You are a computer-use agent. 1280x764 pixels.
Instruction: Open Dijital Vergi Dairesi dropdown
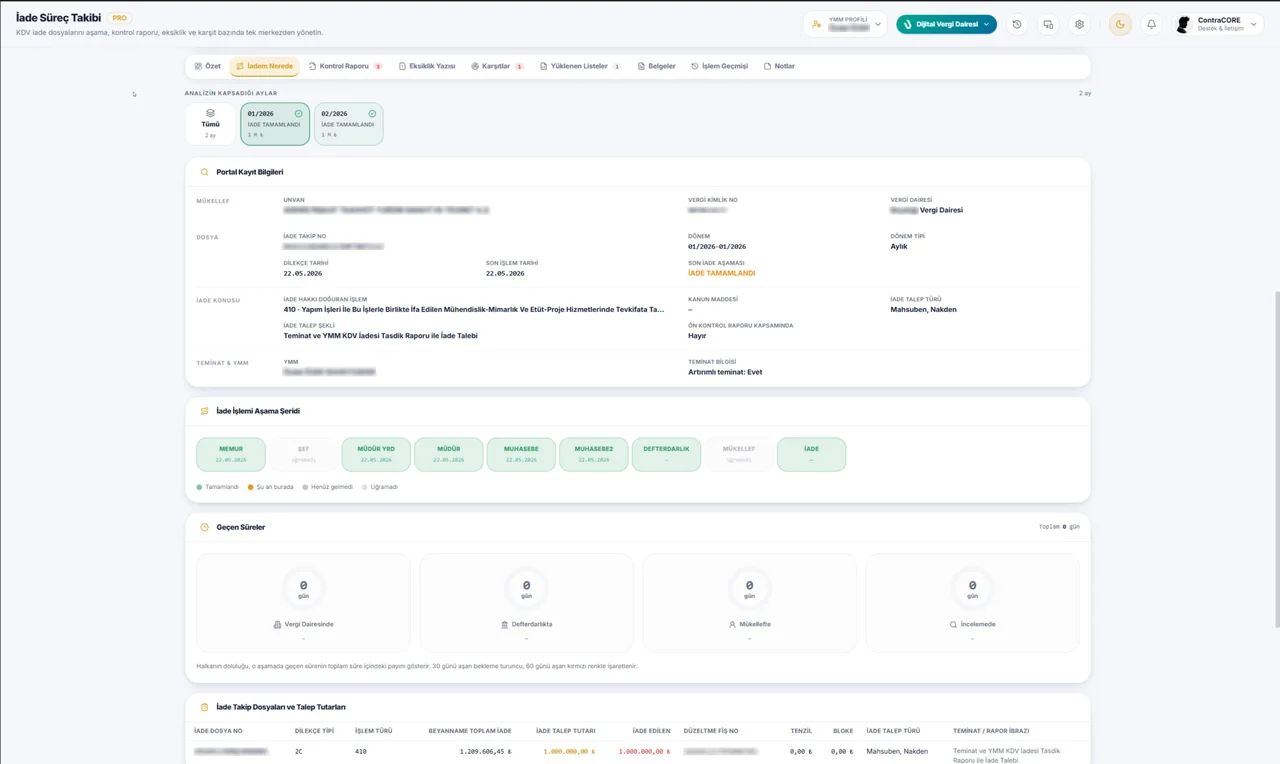[946, 24]
